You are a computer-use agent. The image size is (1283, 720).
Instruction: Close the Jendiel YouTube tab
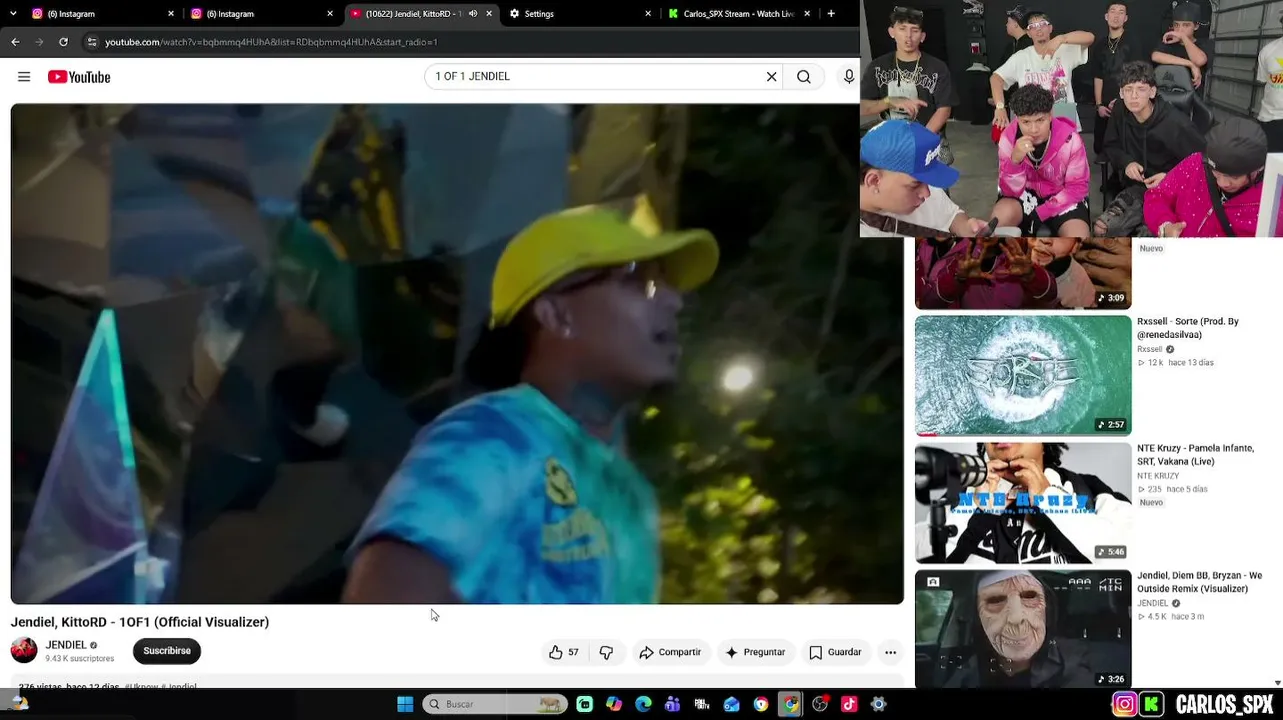pos(489,14)
